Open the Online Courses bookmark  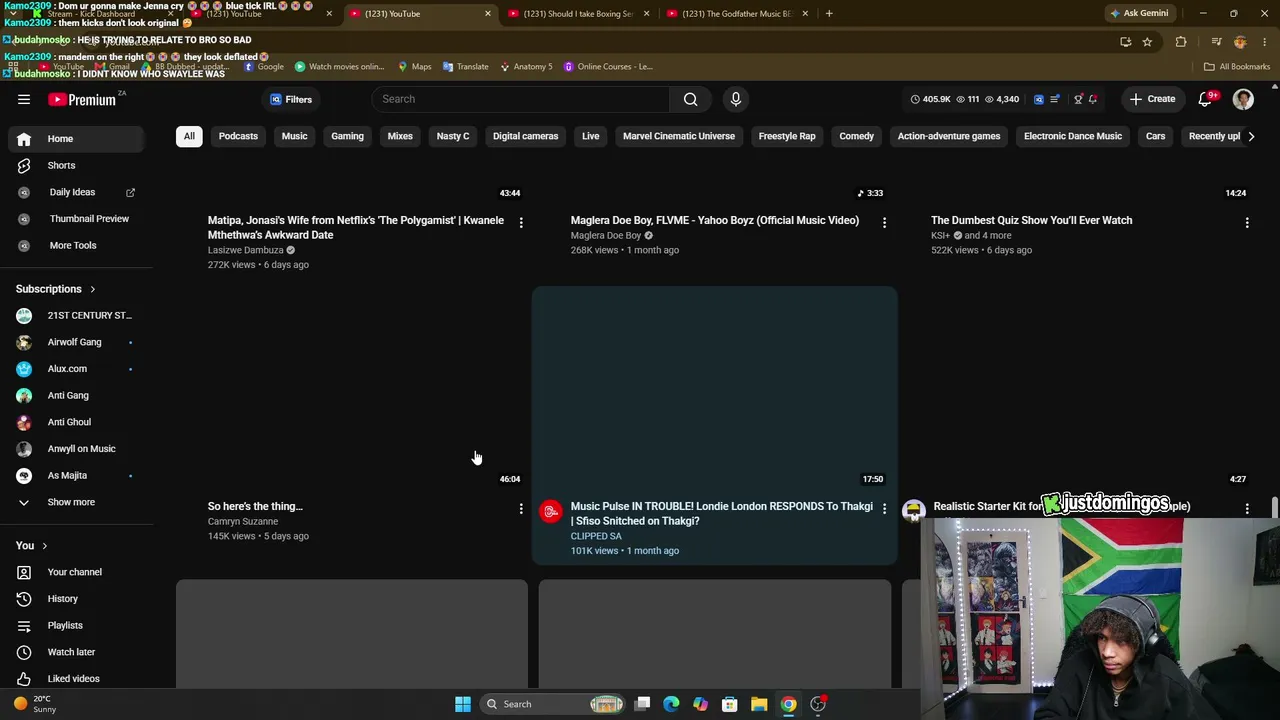tap(608, 67)
